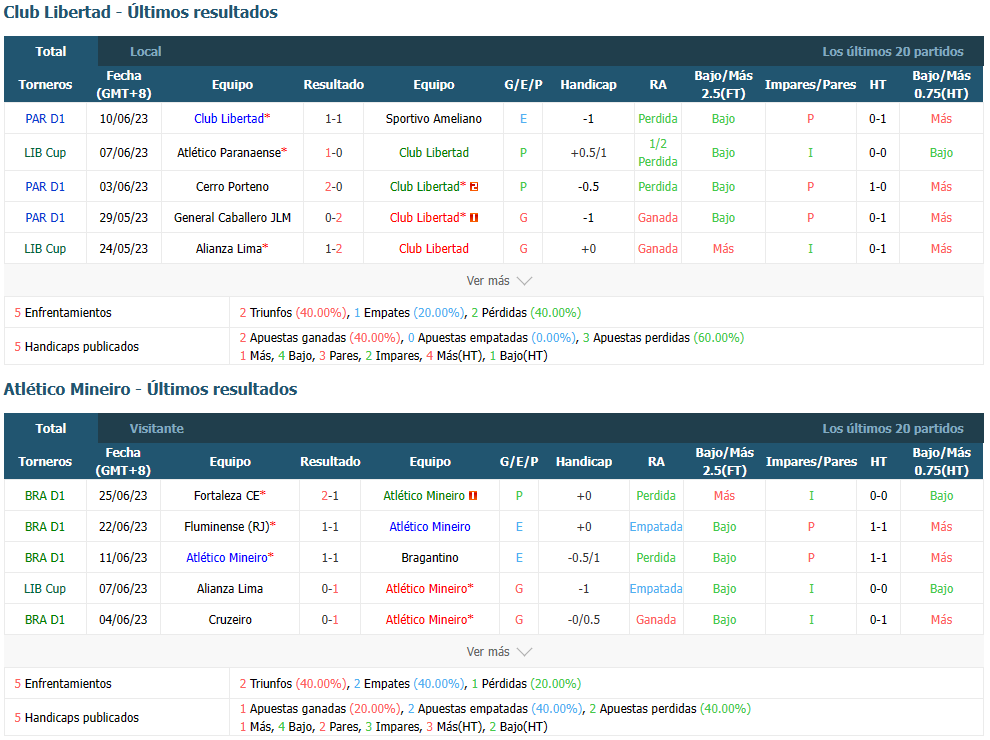Image resolution: width=990 pixels, height=740 pixels.
Task: Click the Bragantino team name
Action: tap(430, 558)
